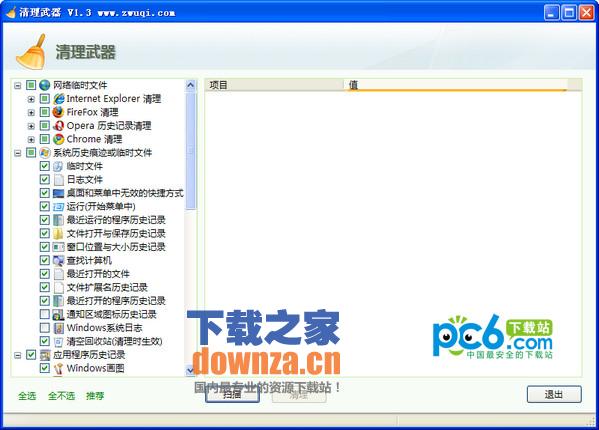This screenshot has width=599, height=430.
Task: Click the tree scrollbar down arrow
Action: click(x=190, y=370)
